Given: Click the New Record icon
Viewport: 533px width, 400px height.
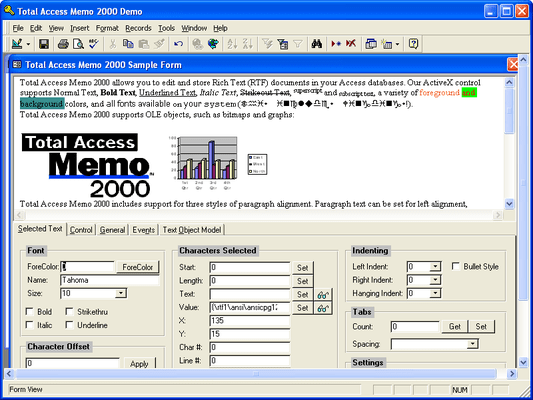Looking at the screenshot, I should pos(336,44).
